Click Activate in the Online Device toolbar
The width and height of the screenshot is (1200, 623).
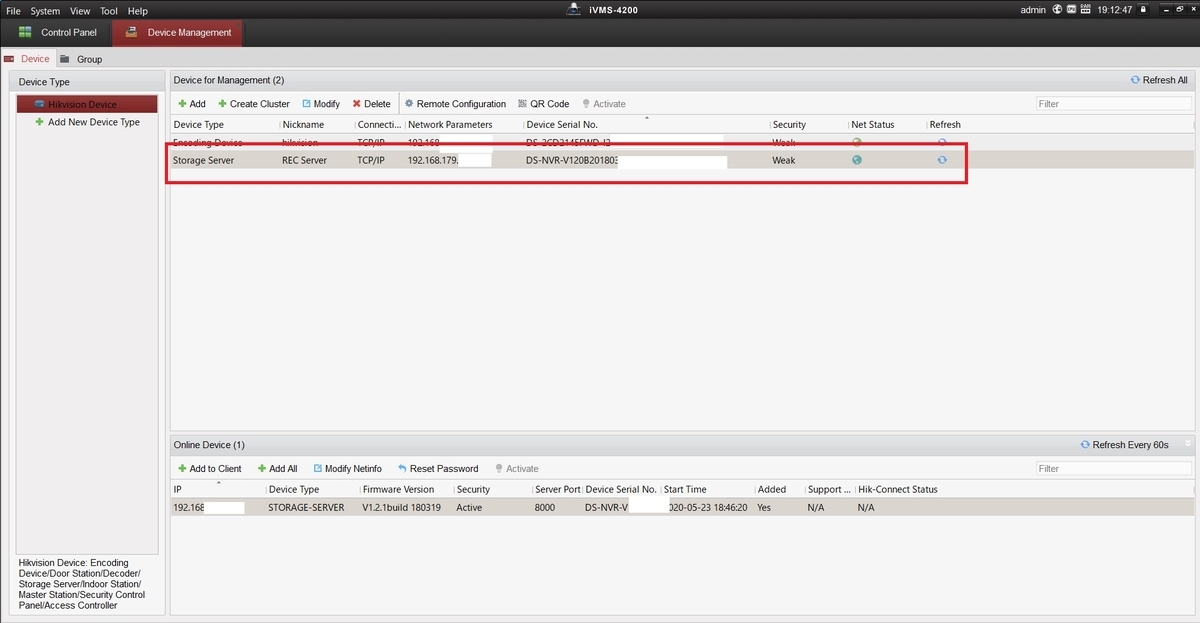click(x=516, y=469)
